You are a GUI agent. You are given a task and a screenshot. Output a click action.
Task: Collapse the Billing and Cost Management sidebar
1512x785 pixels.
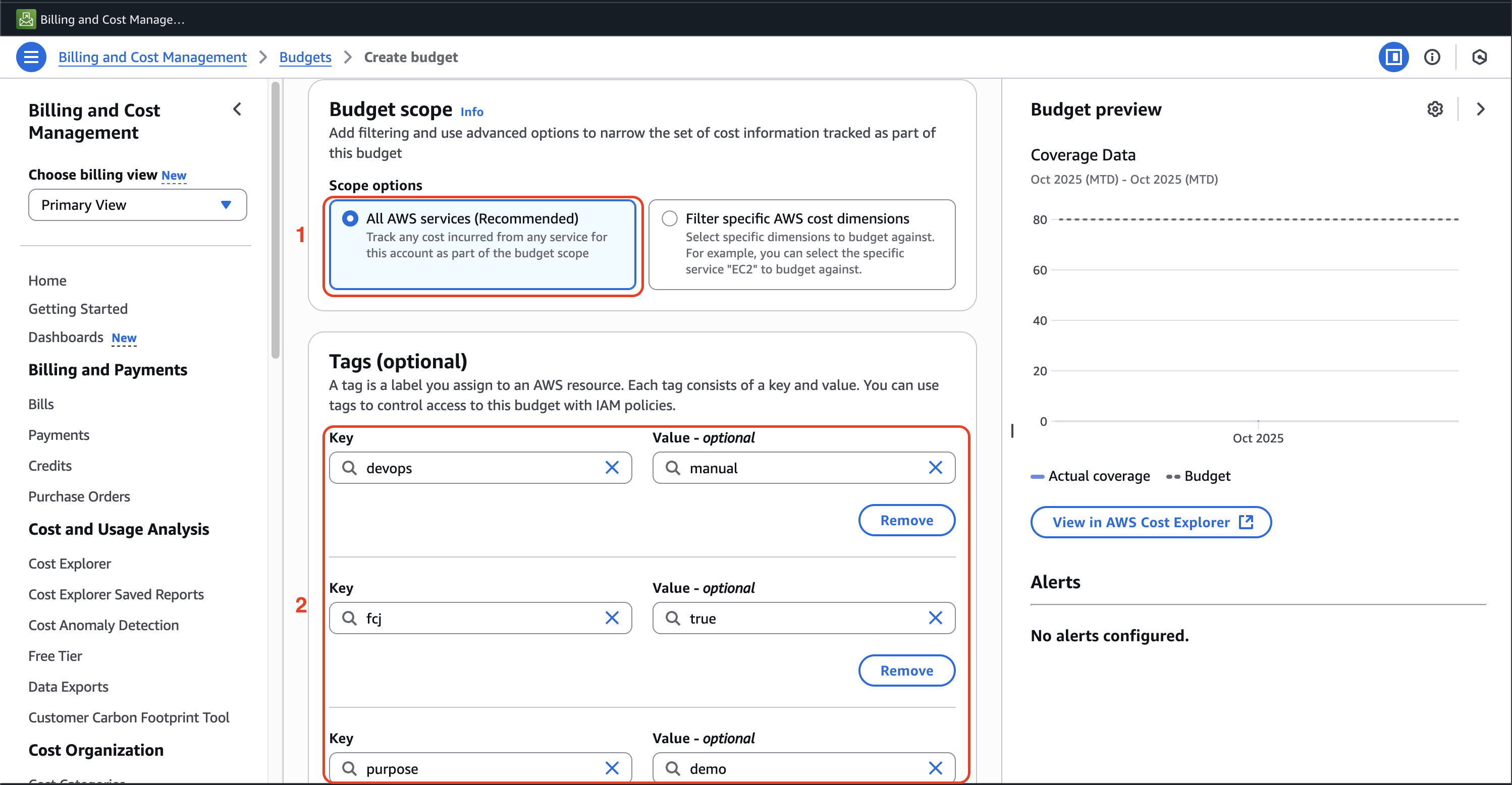(x=237, y=109)
